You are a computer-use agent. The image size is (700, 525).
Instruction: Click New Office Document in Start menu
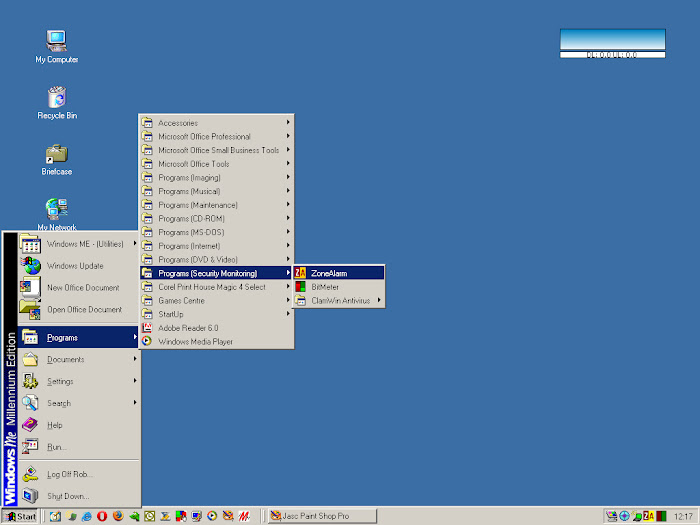pos(79,288)
